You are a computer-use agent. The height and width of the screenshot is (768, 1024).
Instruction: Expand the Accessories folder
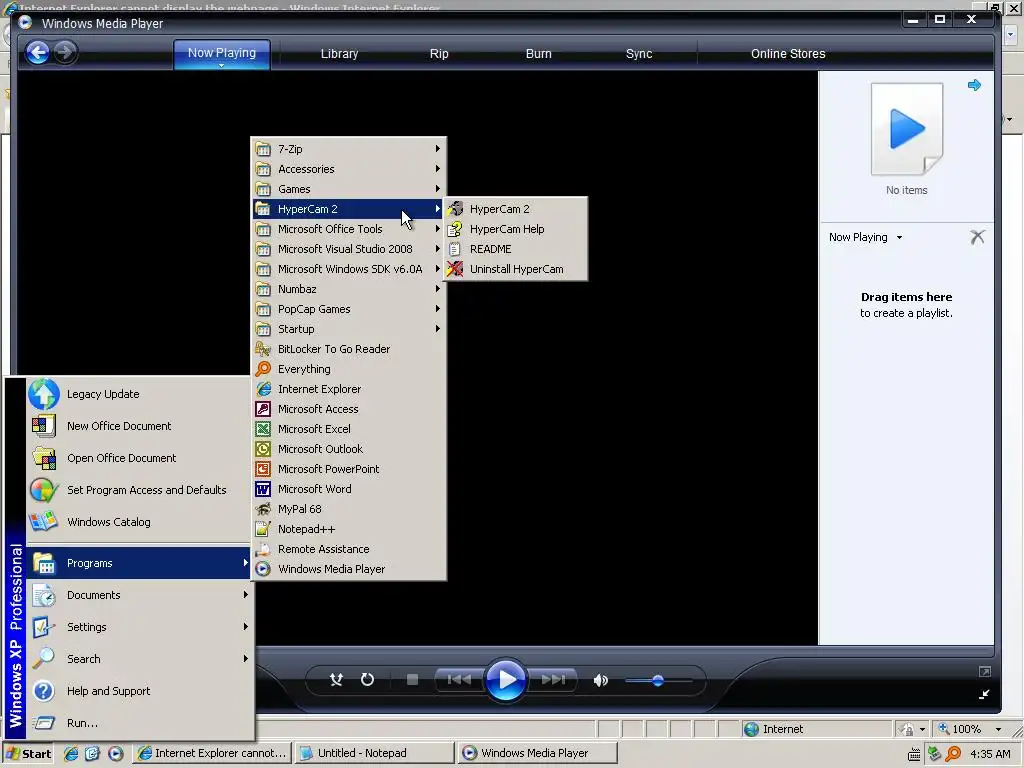(349, 169)
